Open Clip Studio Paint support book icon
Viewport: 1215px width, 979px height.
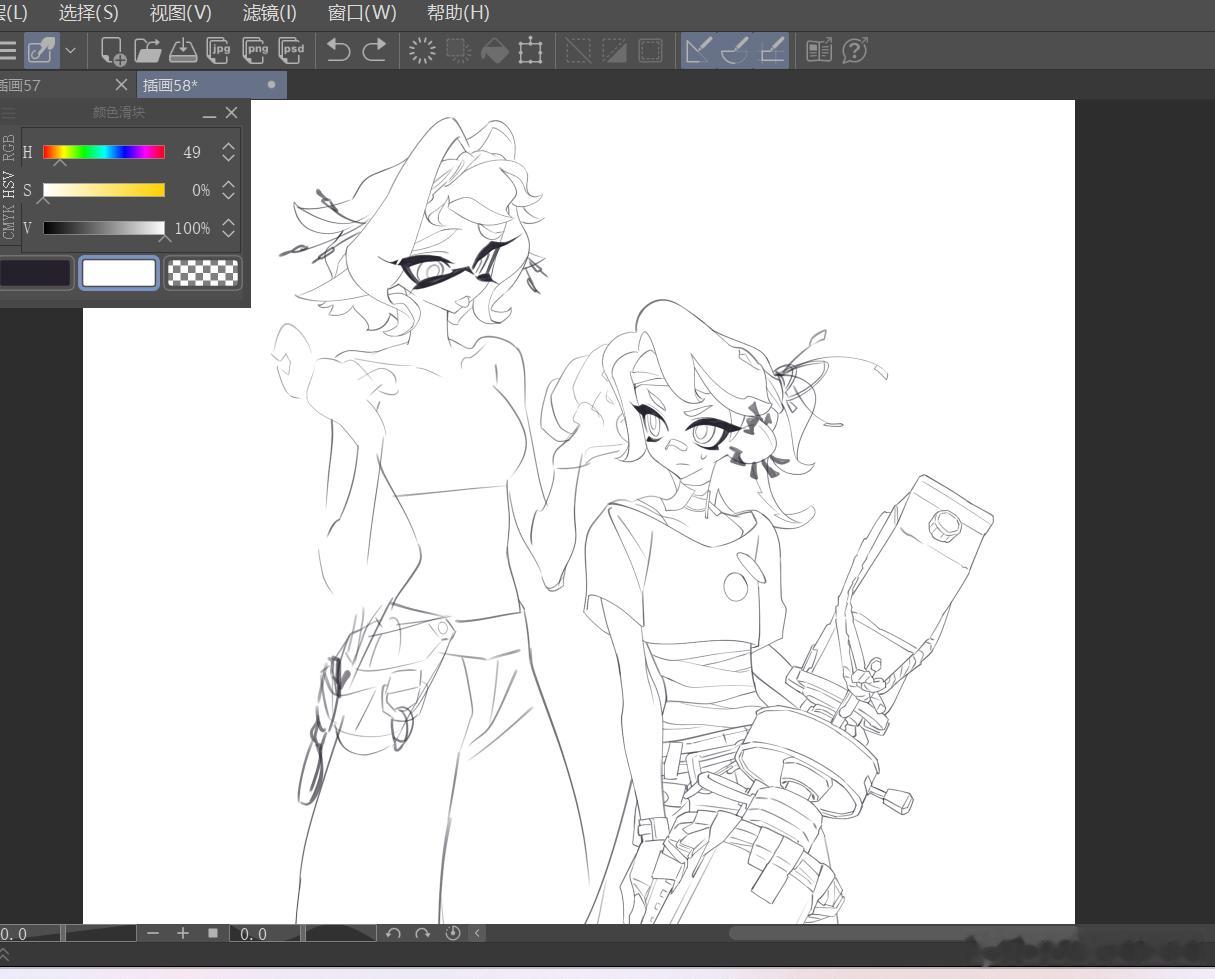point(819,50)
